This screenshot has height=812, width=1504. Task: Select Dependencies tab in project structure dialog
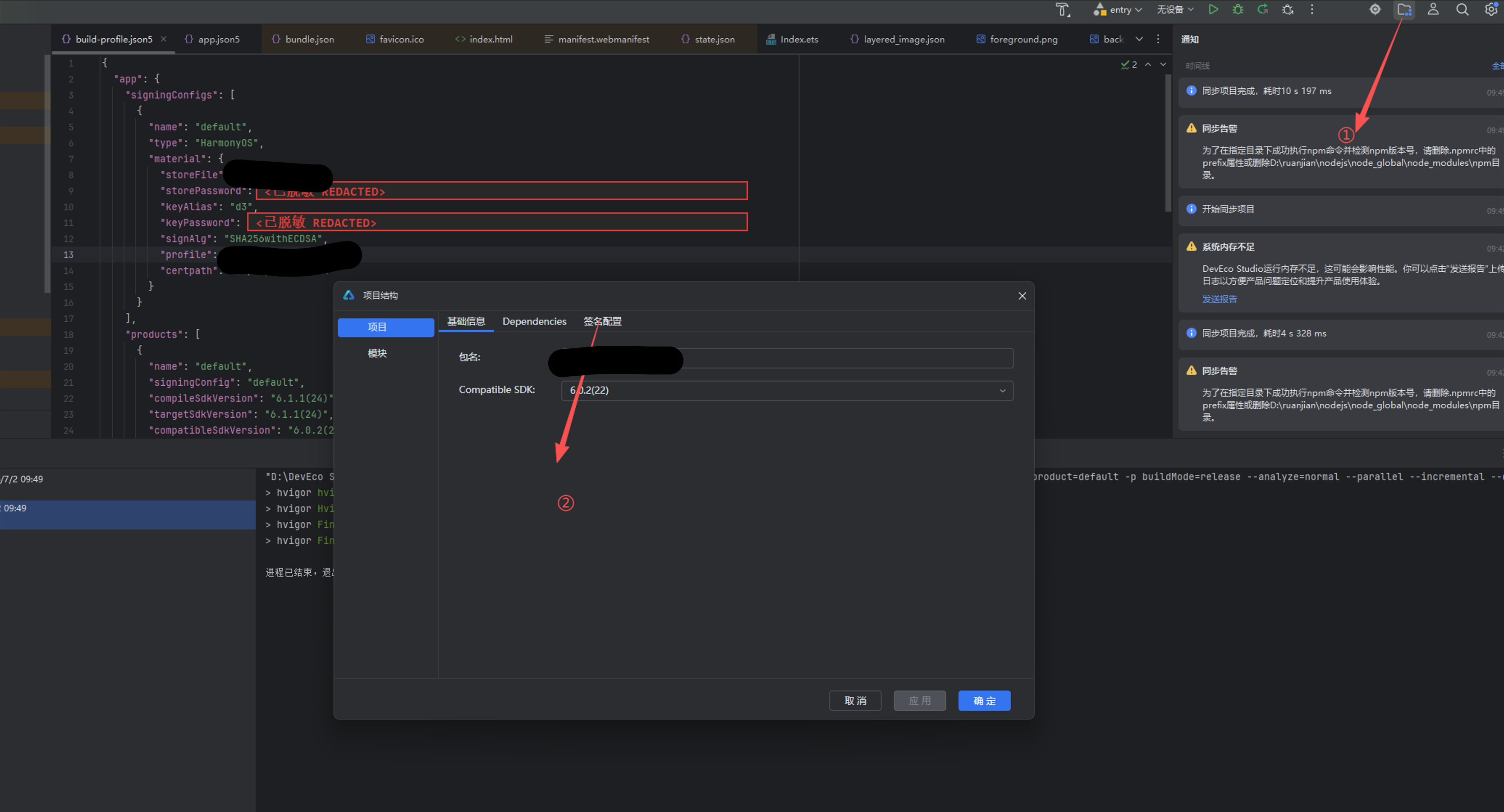534,322
